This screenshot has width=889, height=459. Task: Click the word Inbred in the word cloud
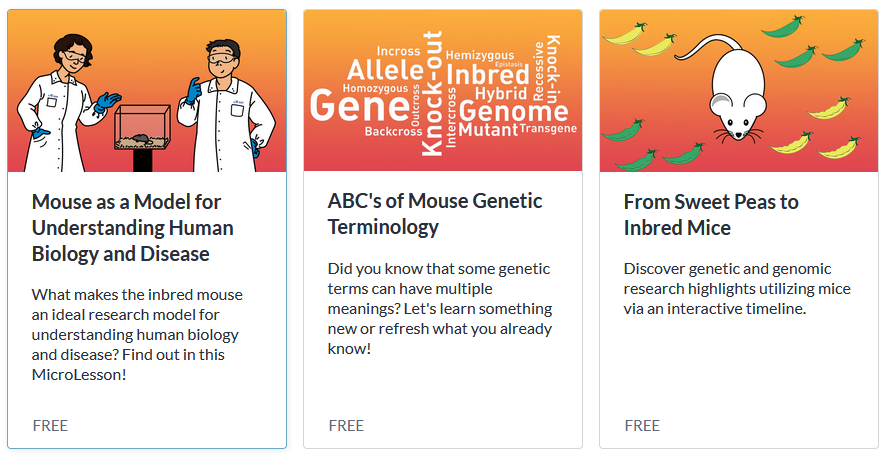487,75
